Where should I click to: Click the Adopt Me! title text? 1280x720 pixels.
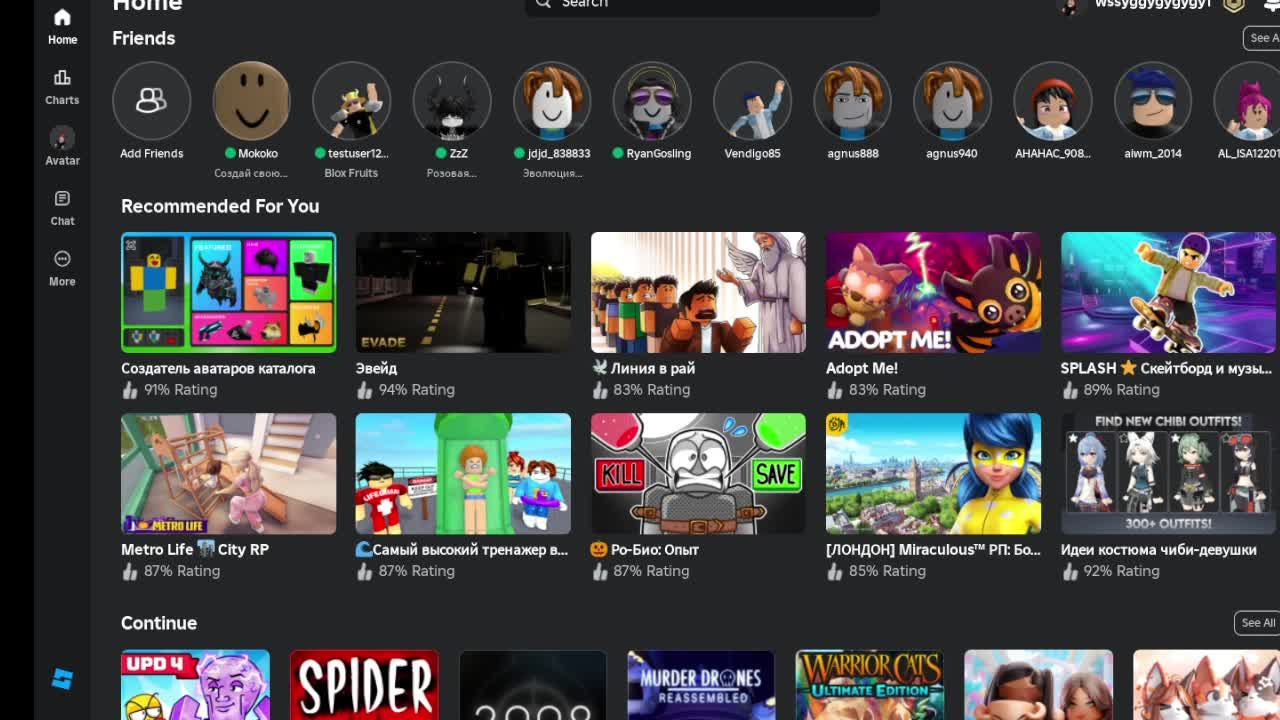pos(862,368)
